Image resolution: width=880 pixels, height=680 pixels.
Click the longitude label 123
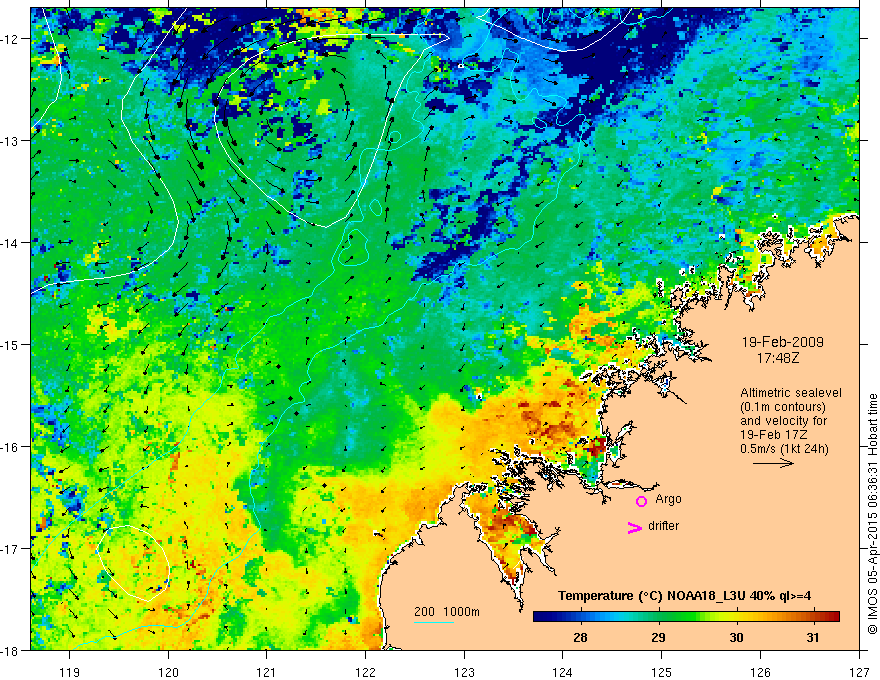click(464, 672)
